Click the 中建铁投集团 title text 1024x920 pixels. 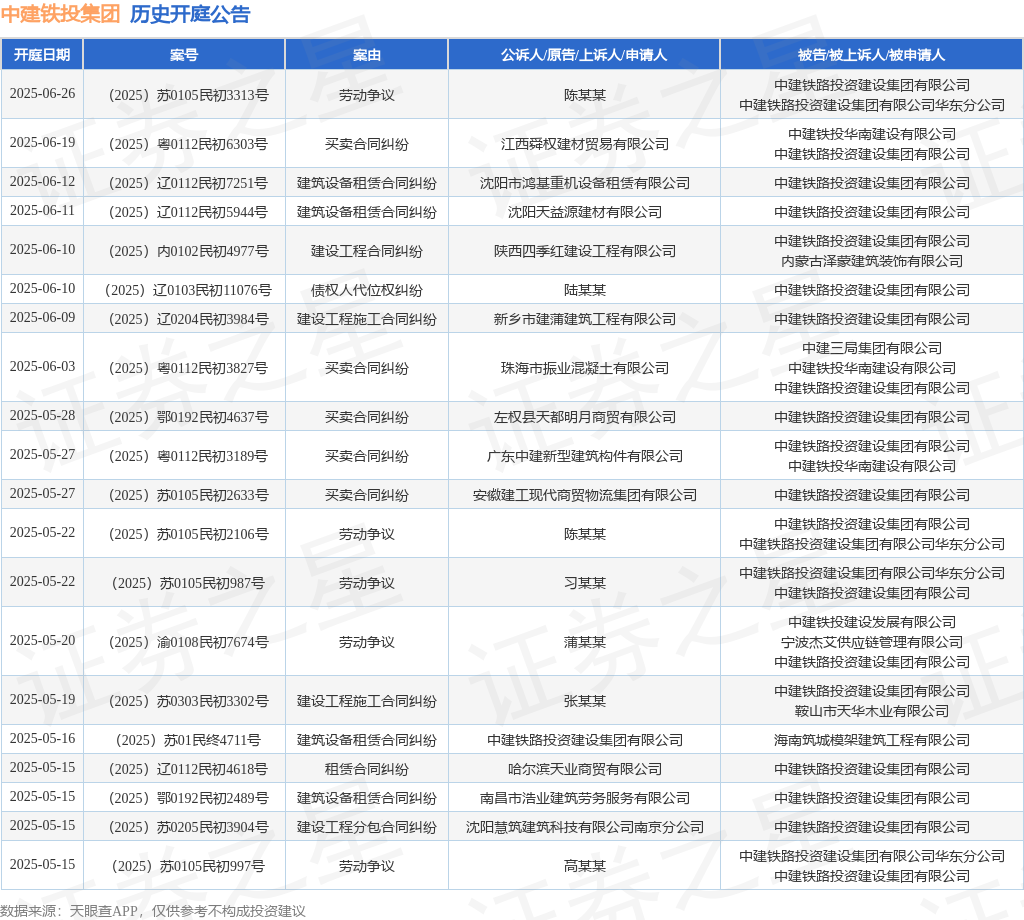[x=61, y=14]
